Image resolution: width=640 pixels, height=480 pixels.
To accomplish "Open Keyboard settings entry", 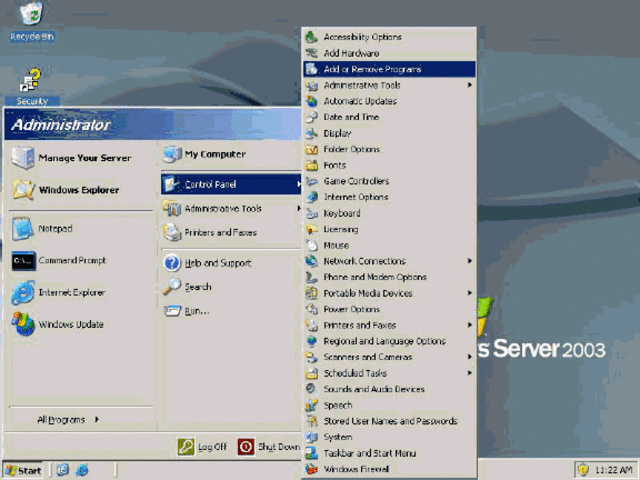I will tap(389, 213).
